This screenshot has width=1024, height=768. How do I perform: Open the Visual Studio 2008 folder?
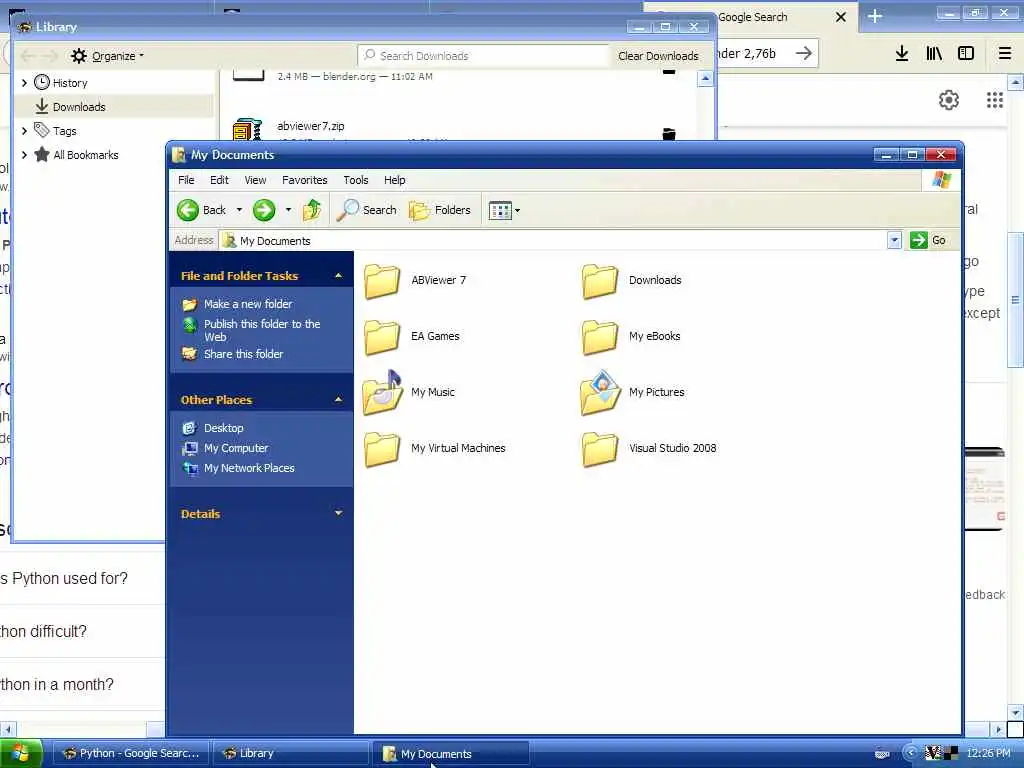click(x=650, y=449)
